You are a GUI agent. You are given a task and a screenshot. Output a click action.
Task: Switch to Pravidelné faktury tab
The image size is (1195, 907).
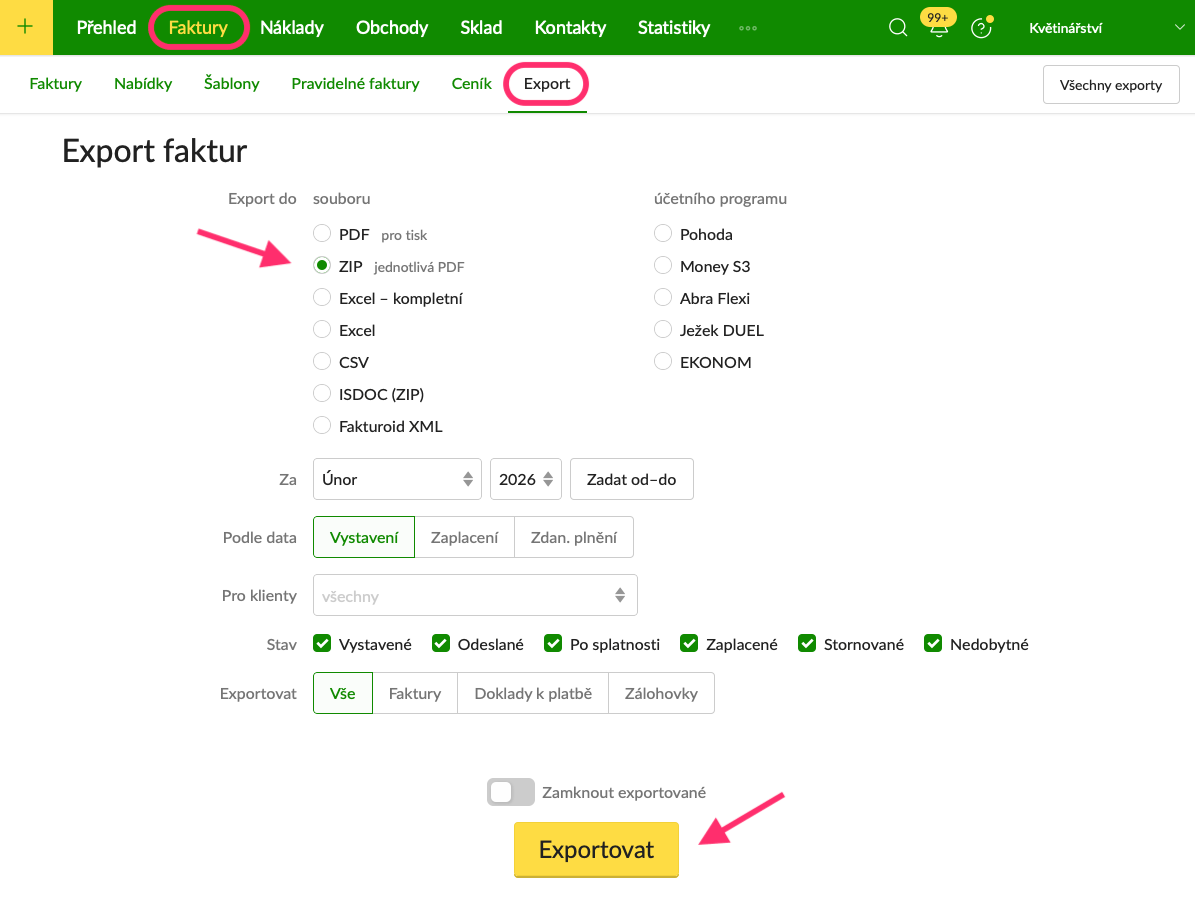point(355,84)
